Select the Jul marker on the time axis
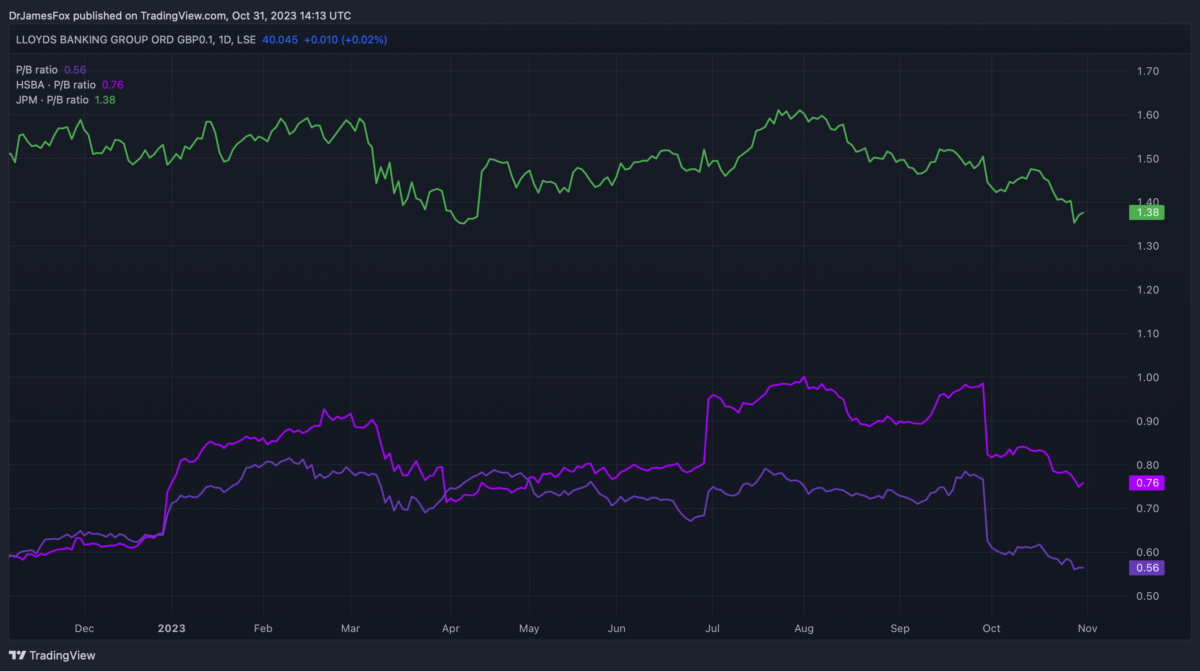The width and height of the screenshot is (1200, 671). click(x=711, y=629)
